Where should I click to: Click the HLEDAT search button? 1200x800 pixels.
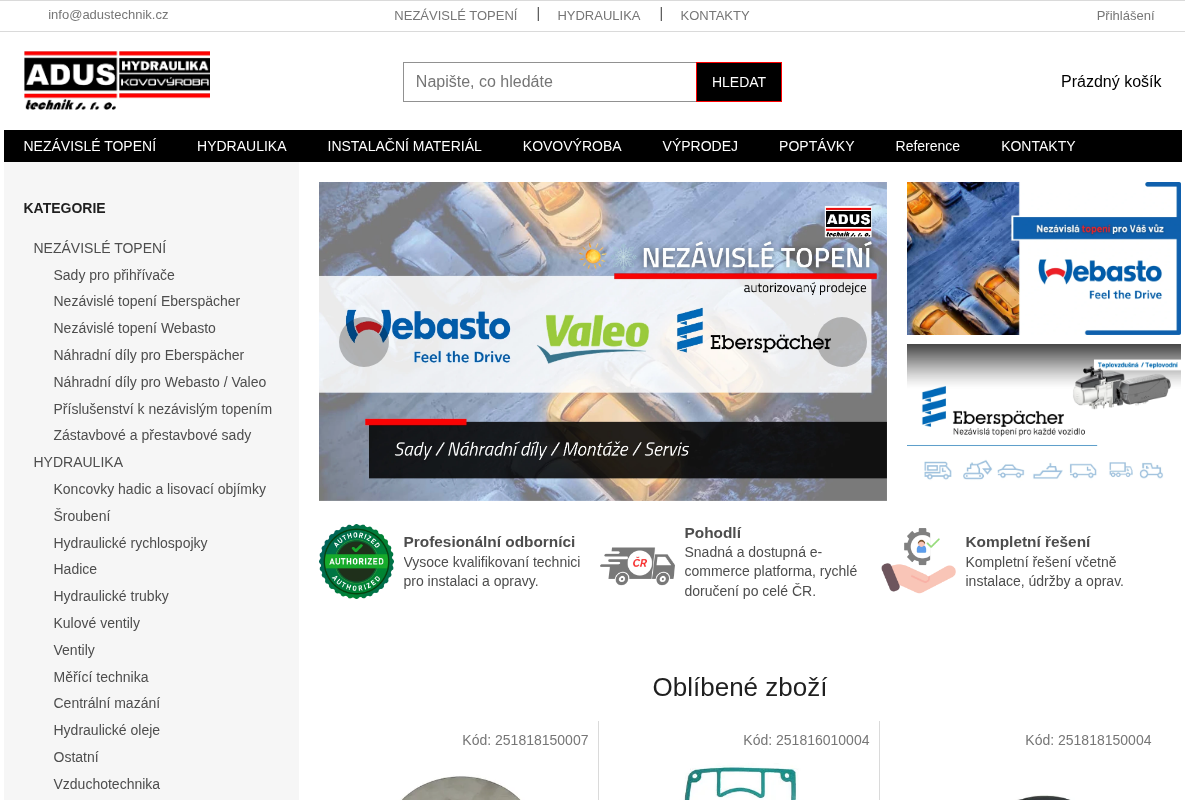pyautogui.click(x=739, y=82)
